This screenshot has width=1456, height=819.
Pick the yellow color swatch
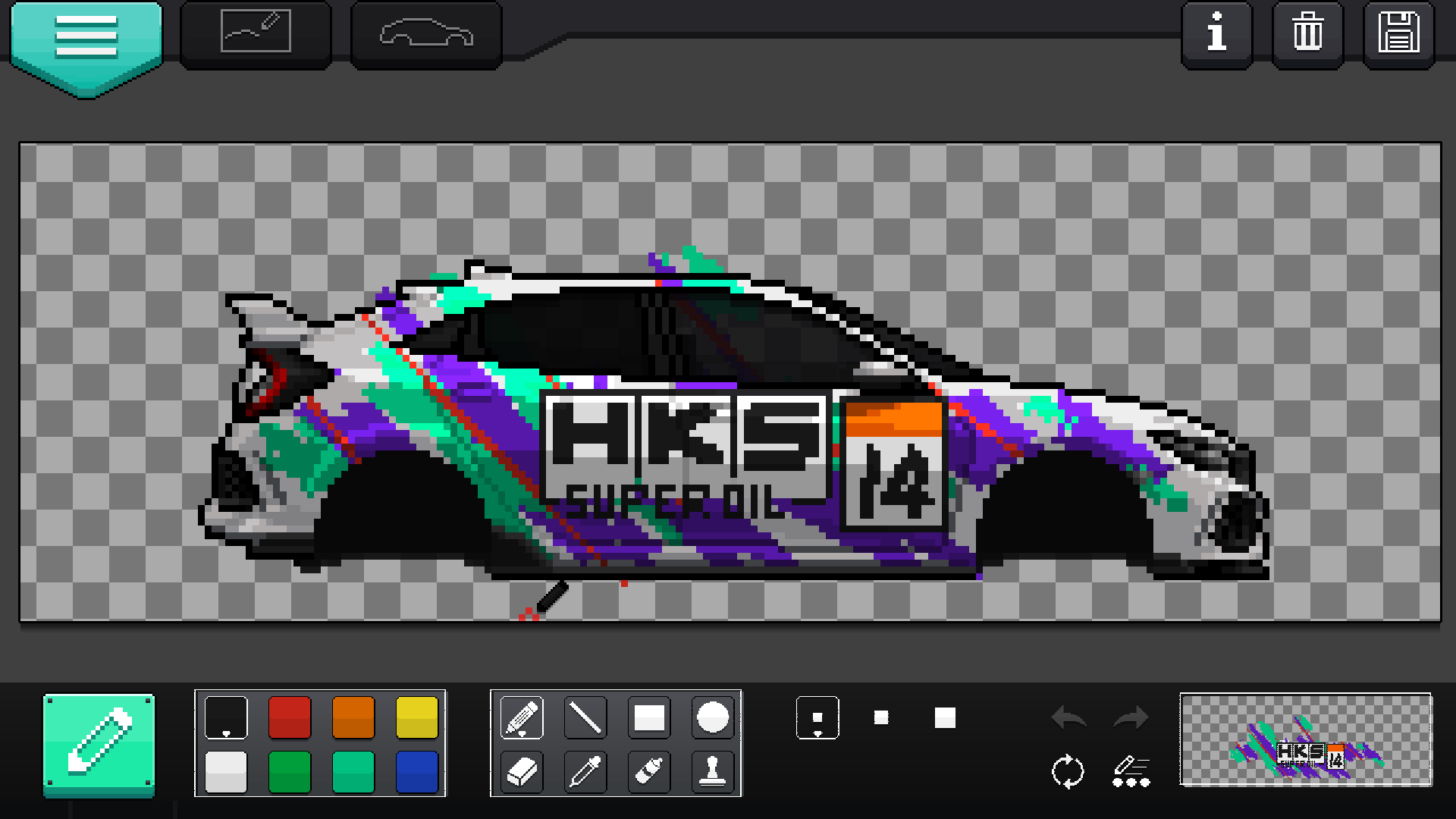pos(417,717)
